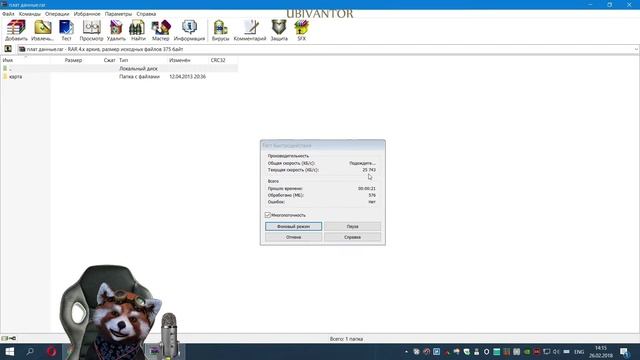The width and height of the screenshot is (640, 360).
Task: Click the volume speaker tray icon
Action: [556, 352]
